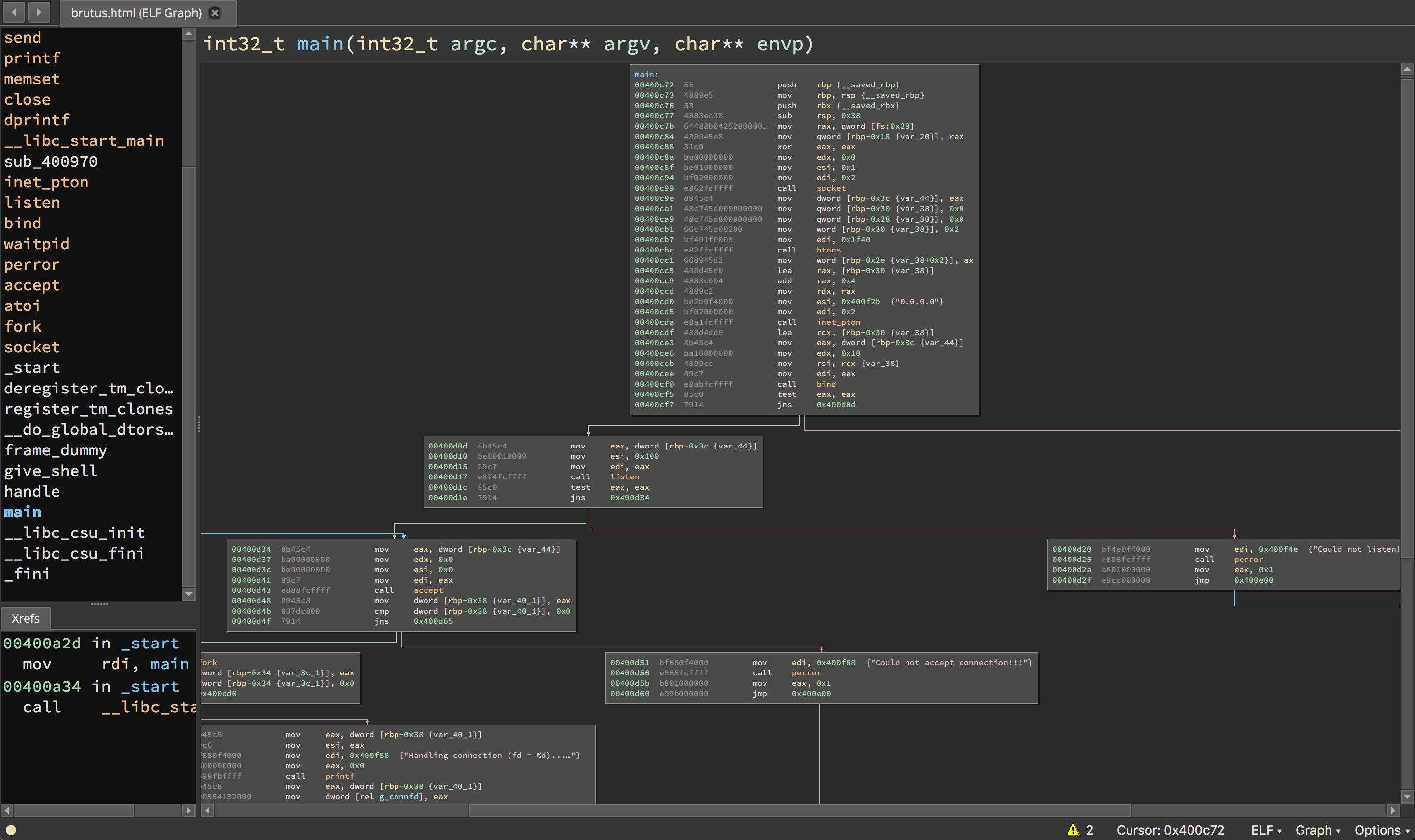Select printf in function list

pos(32,58)
